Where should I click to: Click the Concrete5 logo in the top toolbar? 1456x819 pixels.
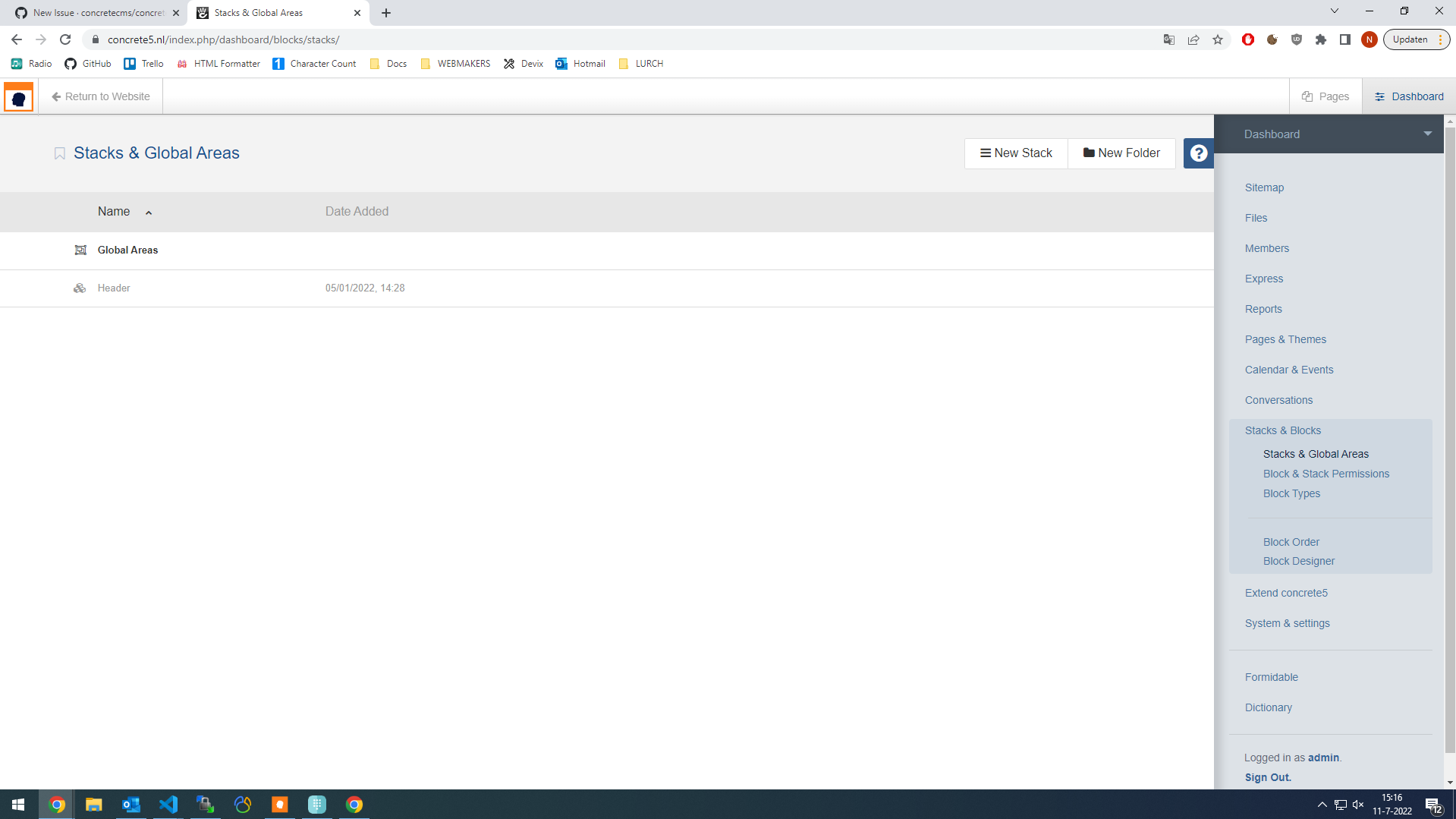tap(18, 96)
